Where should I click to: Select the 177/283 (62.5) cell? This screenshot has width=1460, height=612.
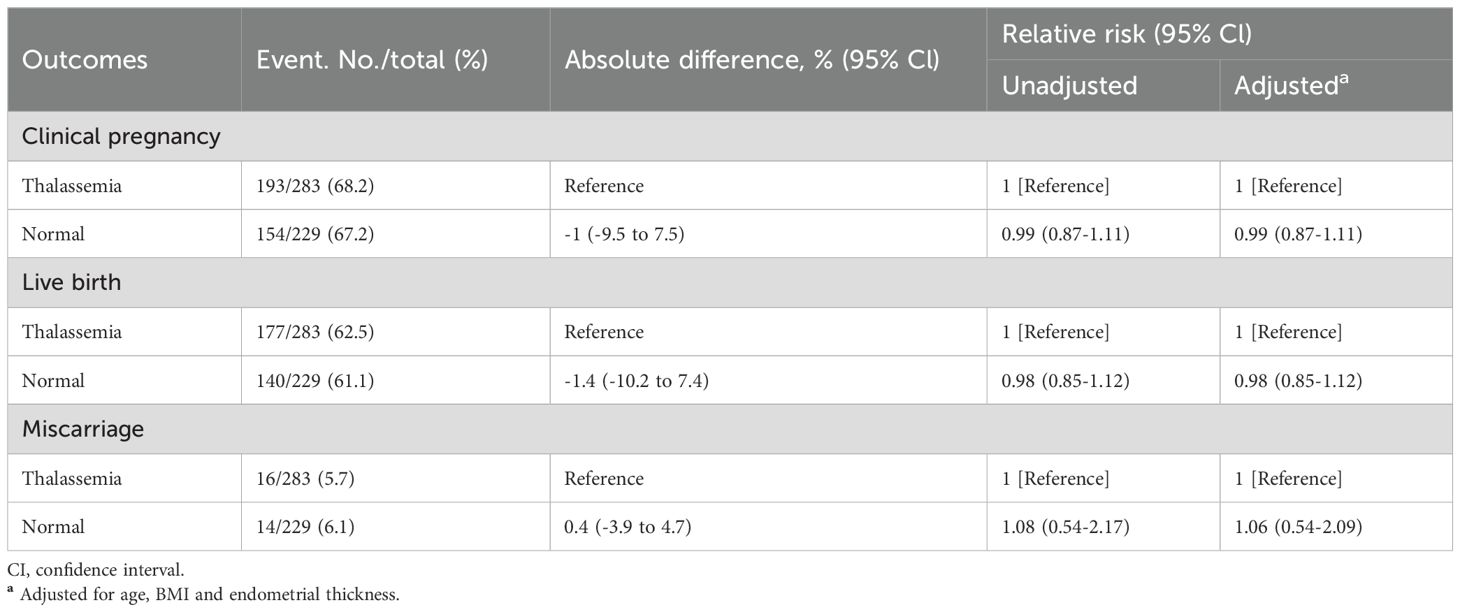coord(313,332)
